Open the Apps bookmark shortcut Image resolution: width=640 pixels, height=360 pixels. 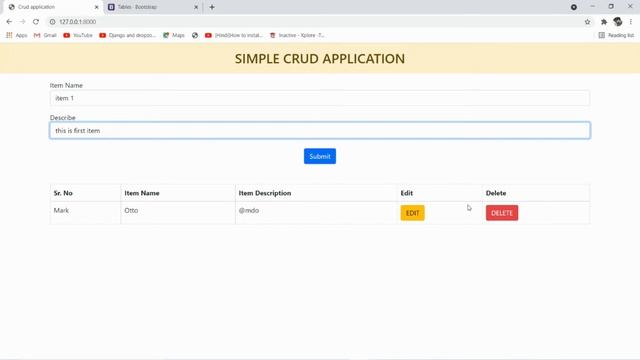17,36
